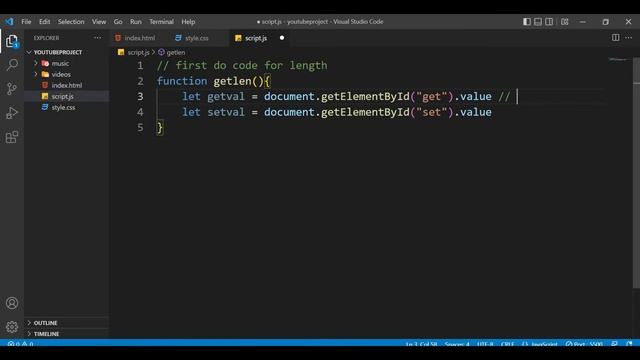Switch to the style.css tab
This screenshot has height=360, width=640.
click(x=197, y=38)
